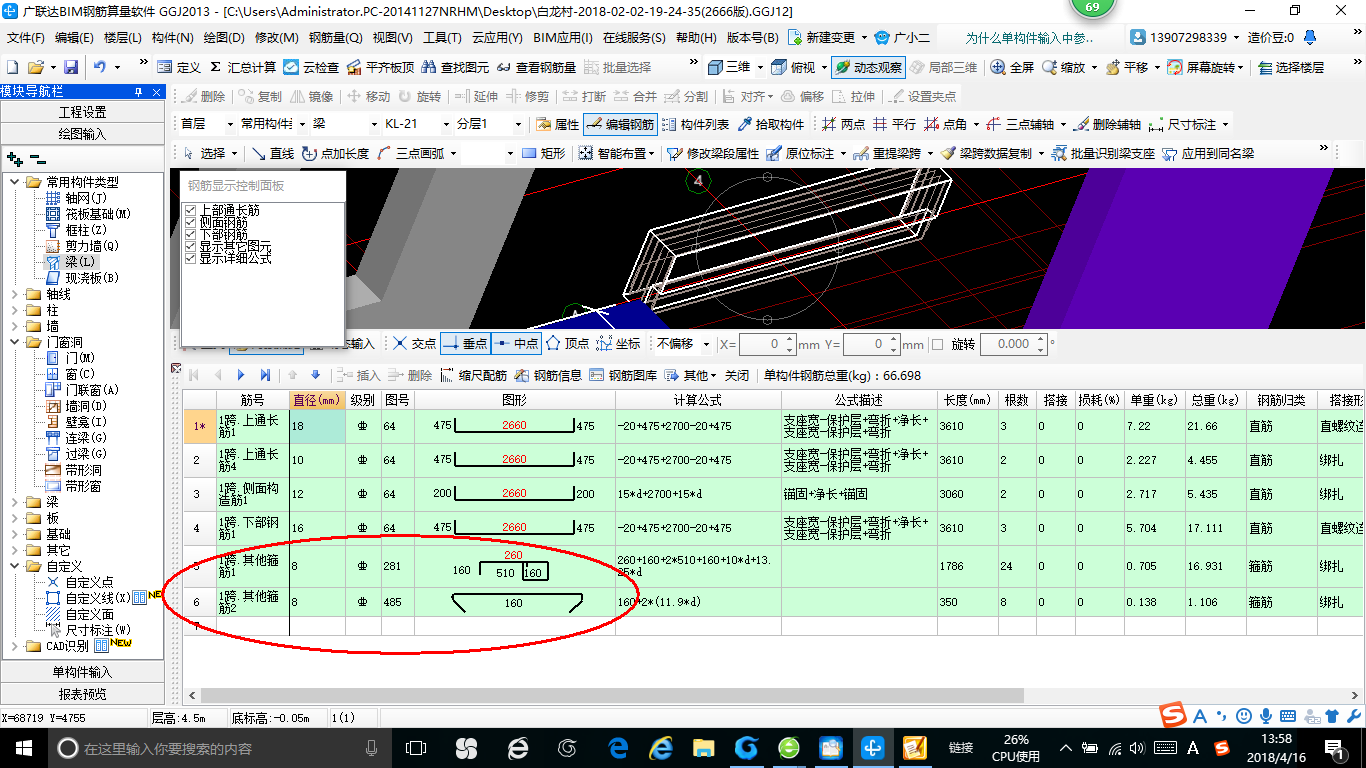The image size is (1366, 768).
Task: Uncheck 侧面钢筋 checkbox
Action: point(190,223)
